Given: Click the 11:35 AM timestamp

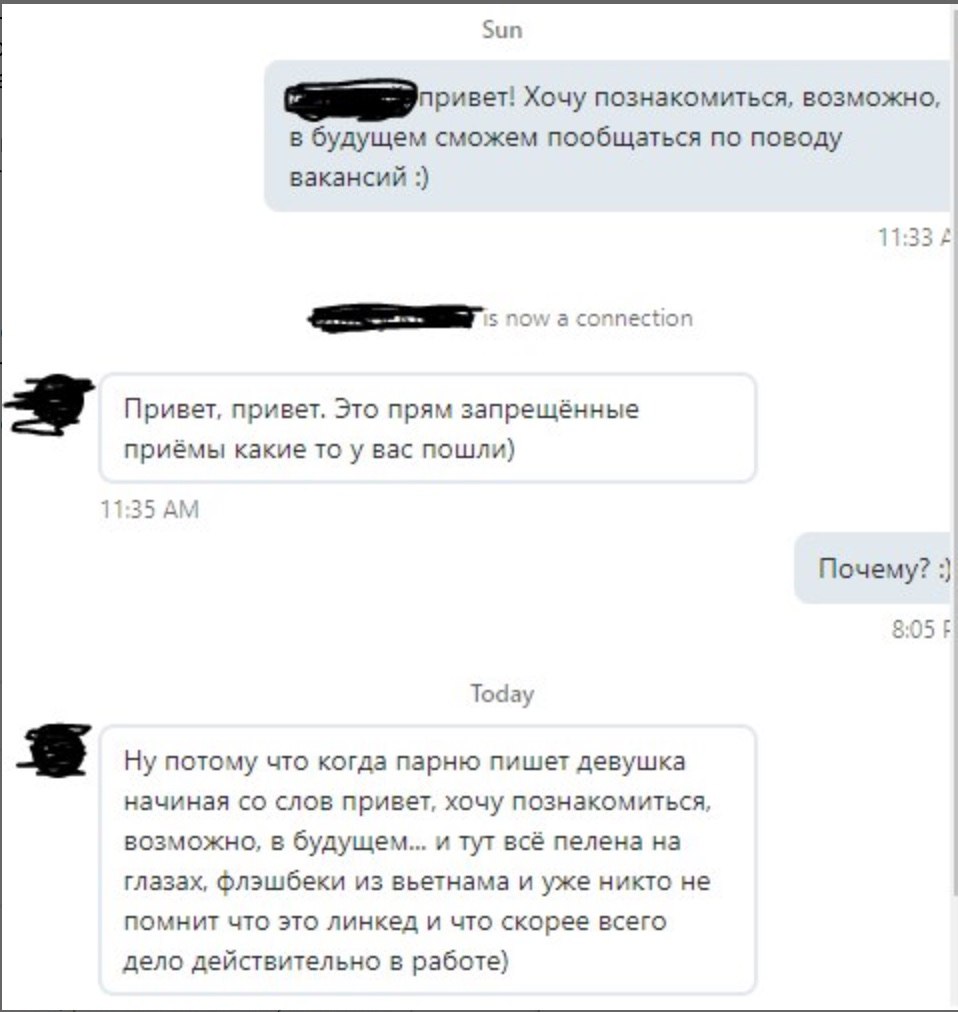Looking at the screenshot, I should click(150, 509).
